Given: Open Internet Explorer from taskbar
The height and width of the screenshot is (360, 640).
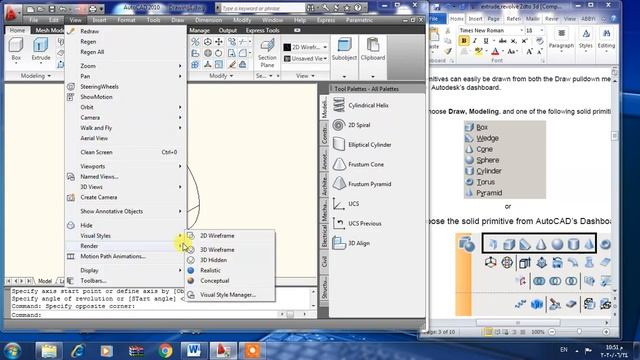Looking at the screenshot, I should click(78, 351).
